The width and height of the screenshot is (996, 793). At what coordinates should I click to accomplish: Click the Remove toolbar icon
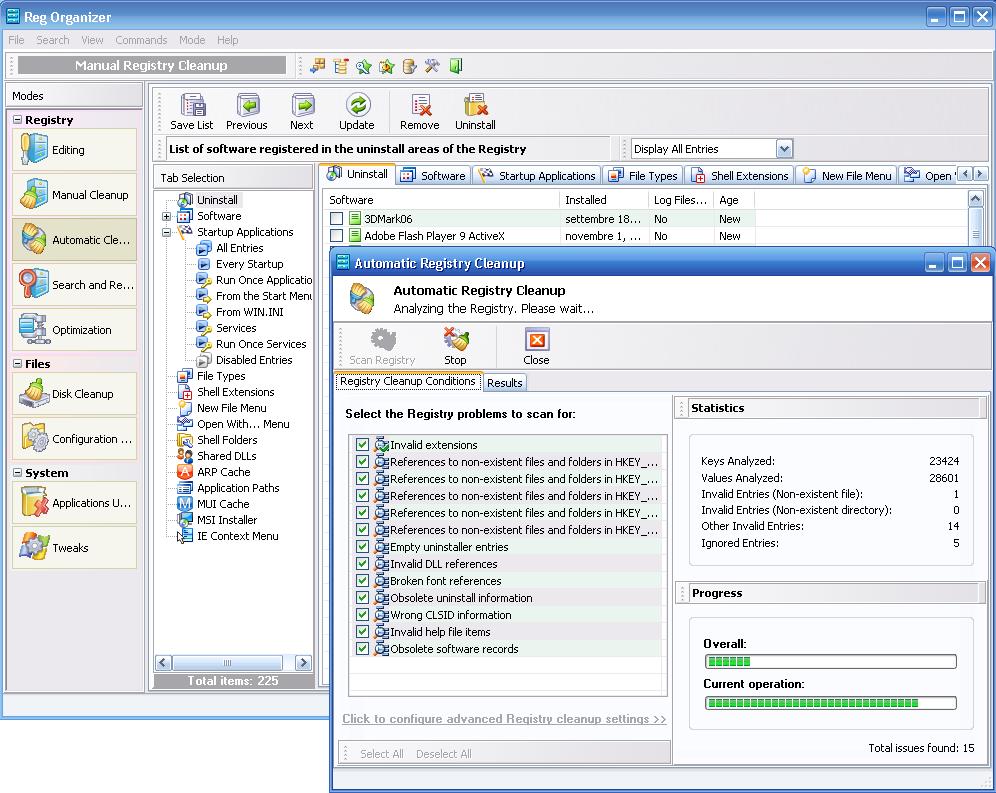tap(420, 107)
